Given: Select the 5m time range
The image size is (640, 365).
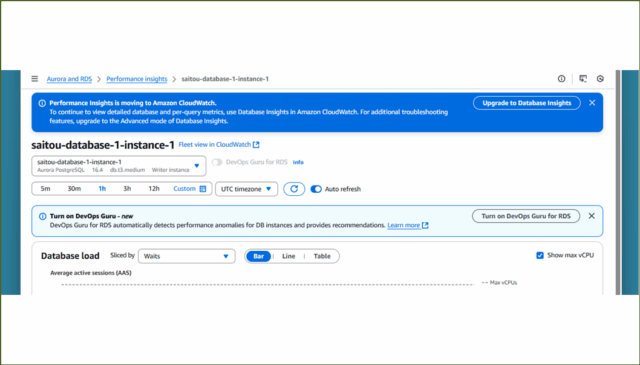Looking at the screenshot, I should point(45,189).
